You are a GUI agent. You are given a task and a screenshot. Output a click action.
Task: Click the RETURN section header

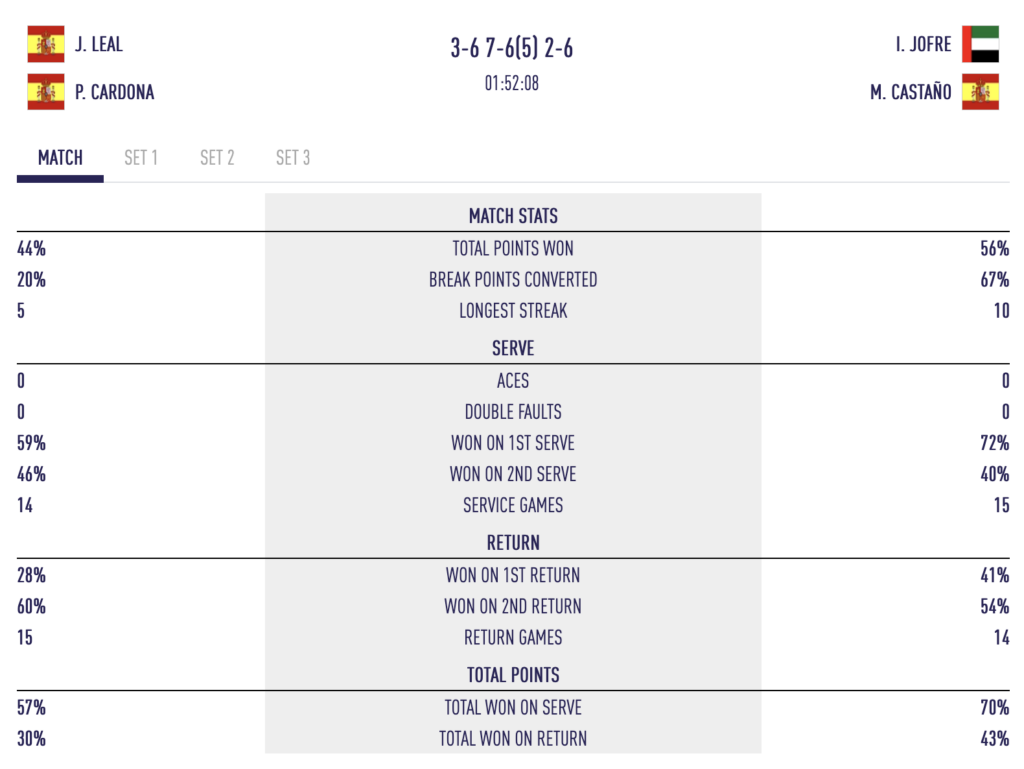pyautogui.click(x=513, y=543)
